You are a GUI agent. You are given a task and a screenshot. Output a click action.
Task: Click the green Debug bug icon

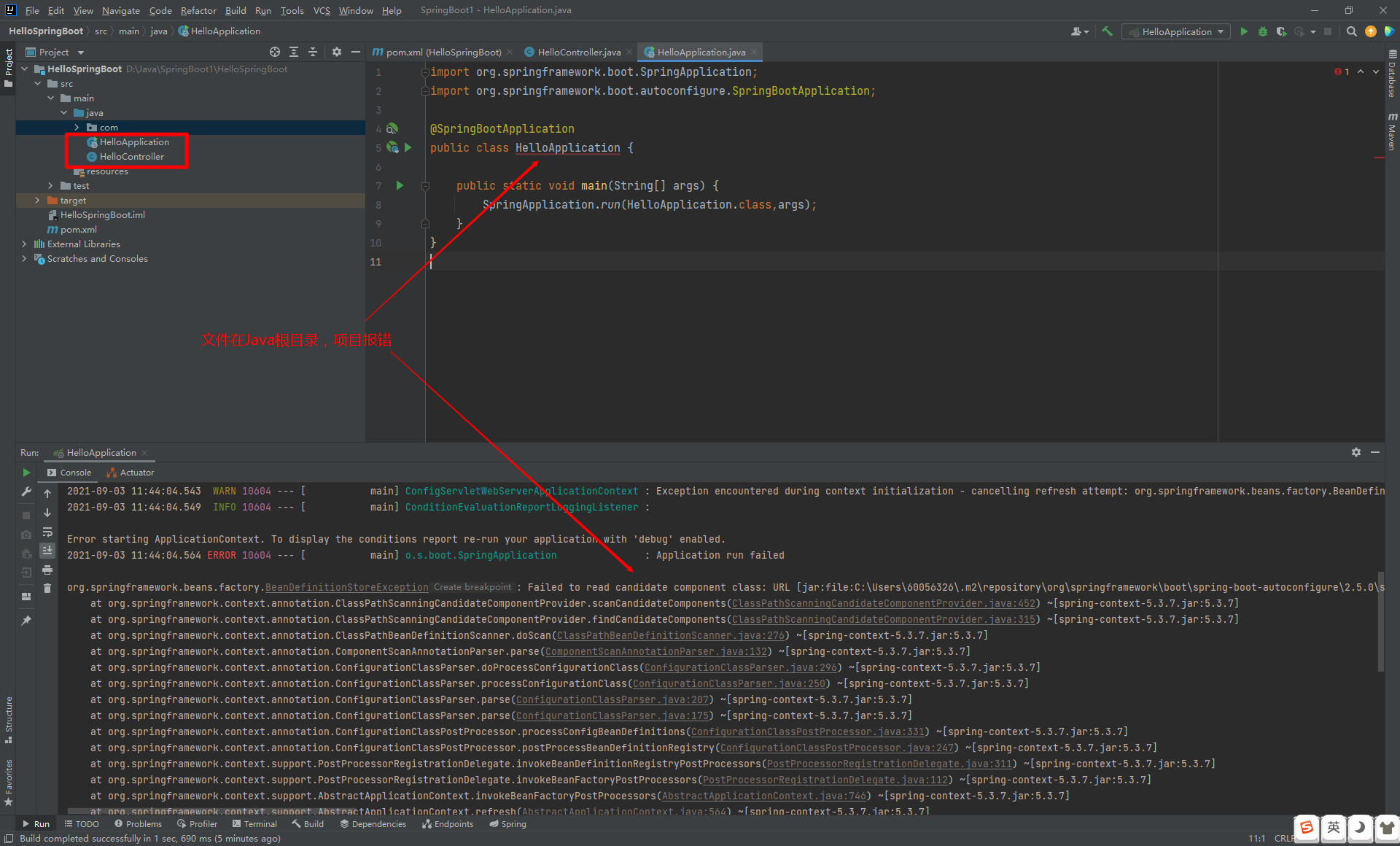pyautogui.click(x=1263, y=31)
